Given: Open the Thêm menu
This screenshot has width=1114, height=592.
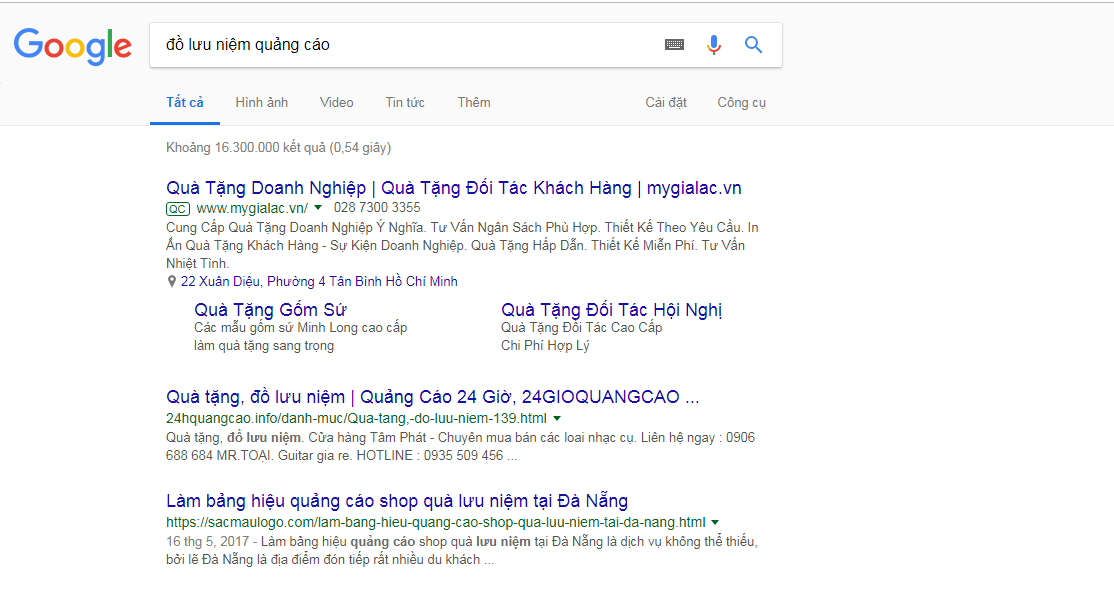Looking at the screenshot, I should (x=474, y=102).
